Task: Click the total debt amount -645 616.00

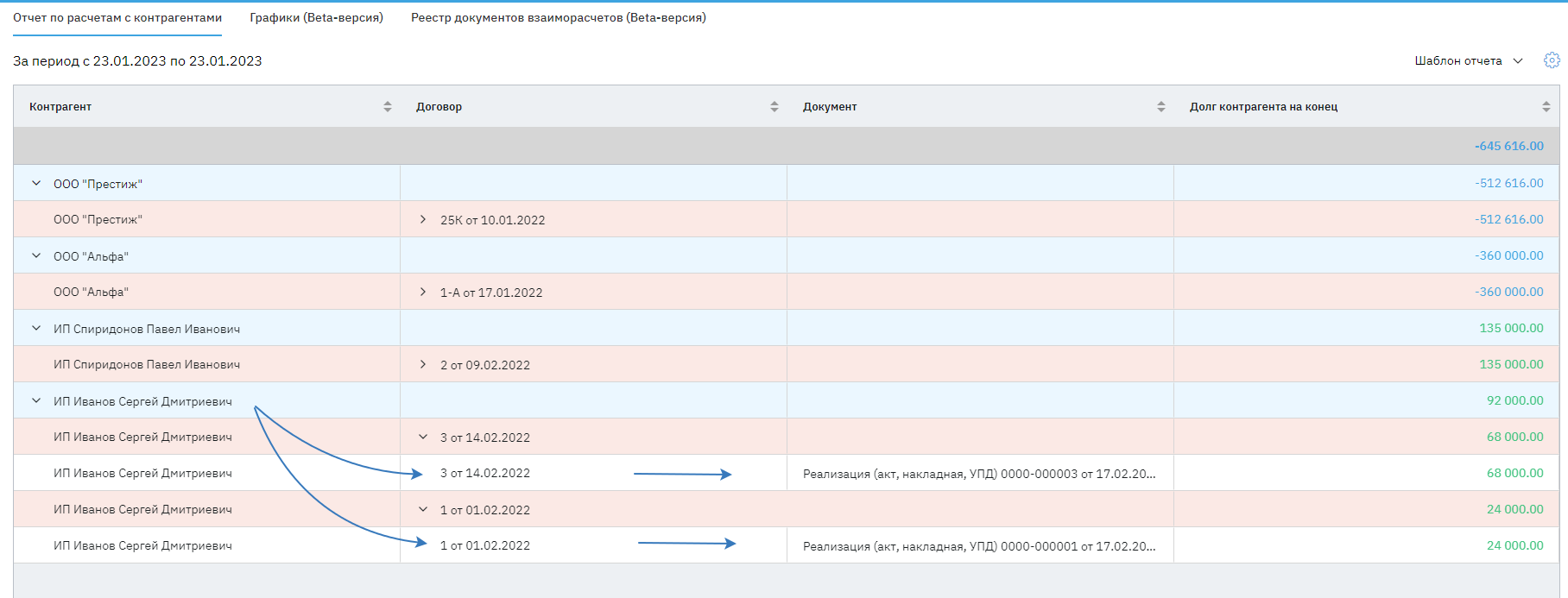Action: point(1508,146)
